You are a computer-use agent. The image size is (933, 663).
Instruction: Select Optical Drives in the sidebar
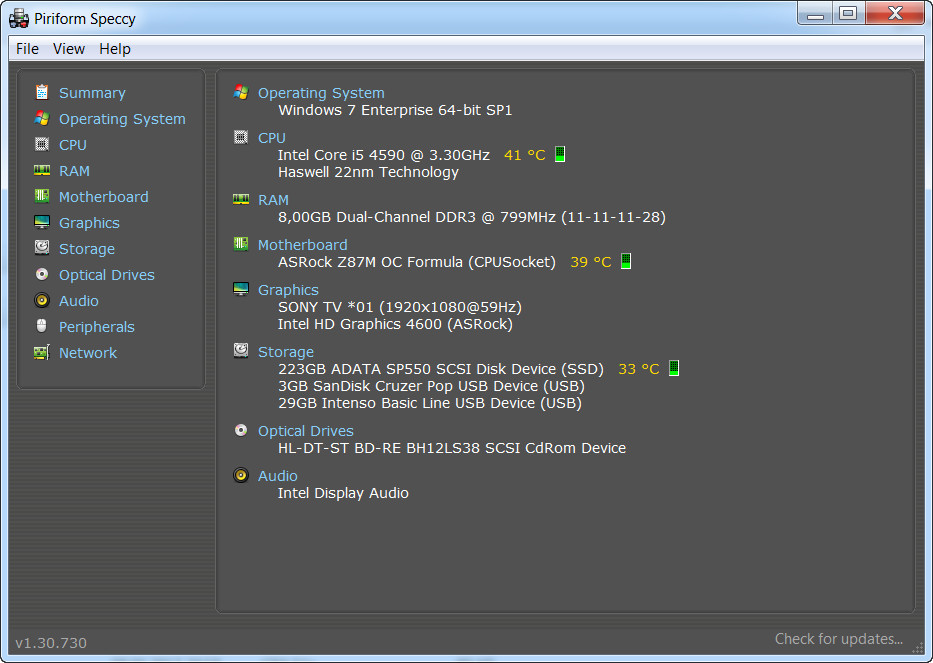(106, 275)
